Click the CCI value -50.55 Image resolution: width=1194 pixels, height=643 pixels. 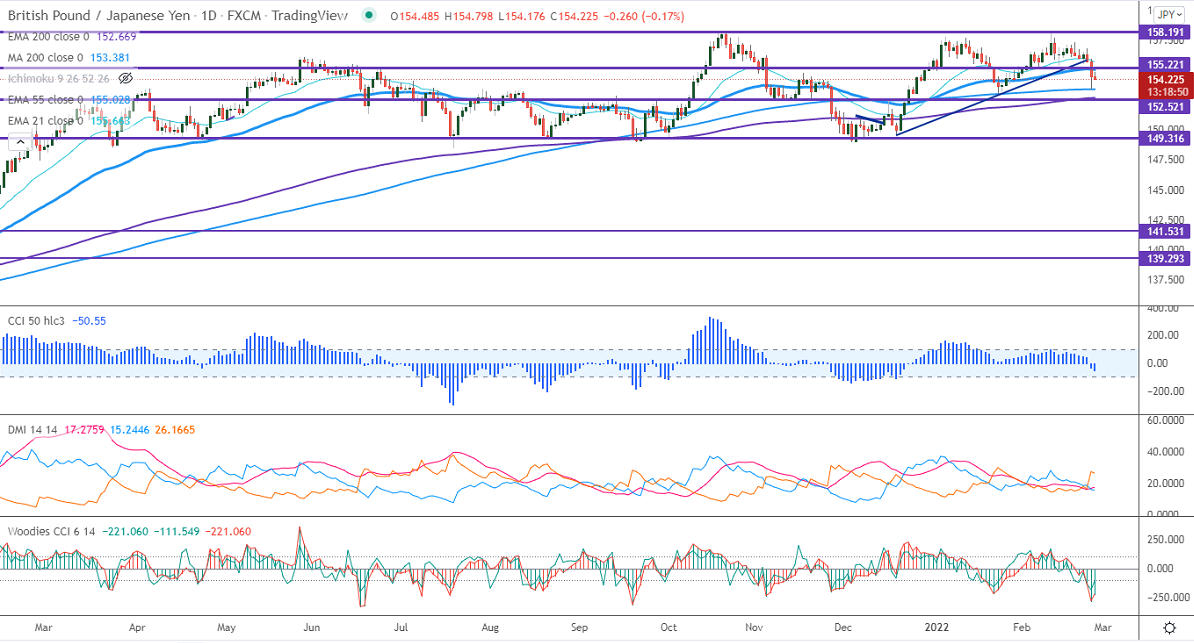[89, 321]
